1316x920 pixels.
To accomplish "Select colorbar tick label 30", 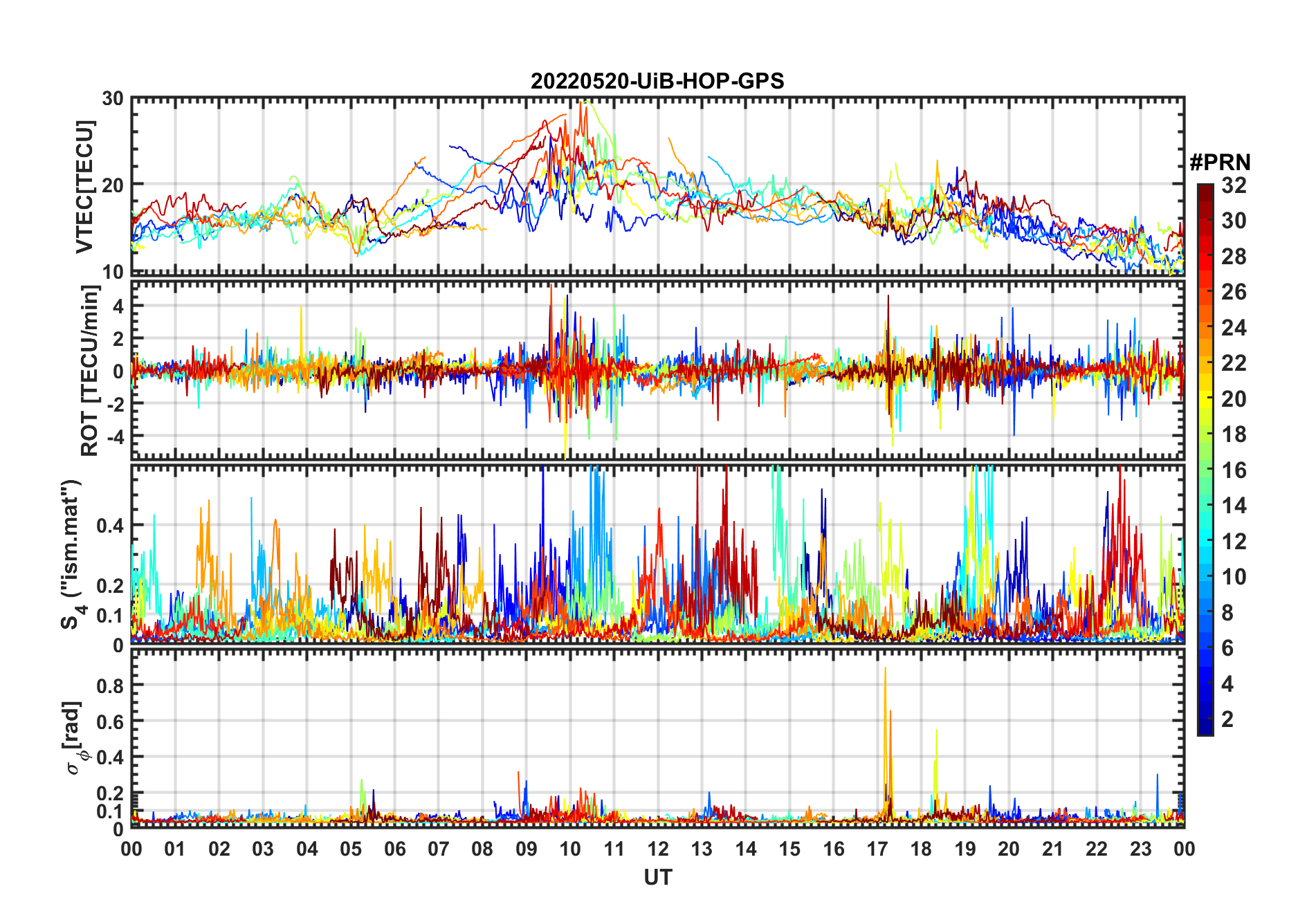I will coord(1234,221).
